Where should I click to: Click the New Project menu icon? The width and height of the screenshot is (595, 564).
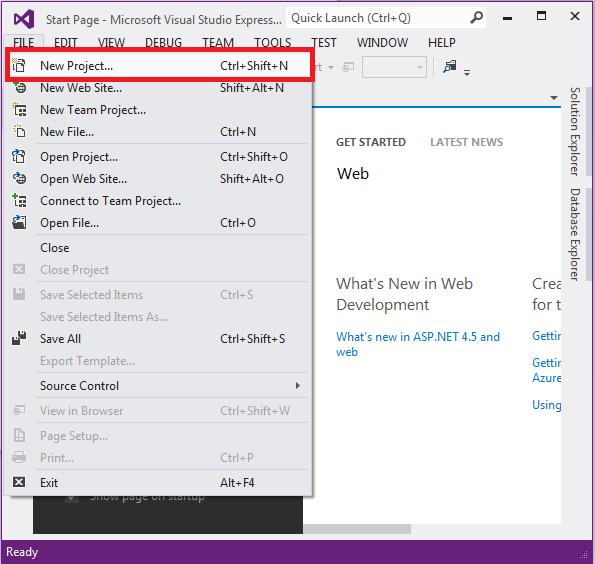pyautogui.click(x=19, y=65)
